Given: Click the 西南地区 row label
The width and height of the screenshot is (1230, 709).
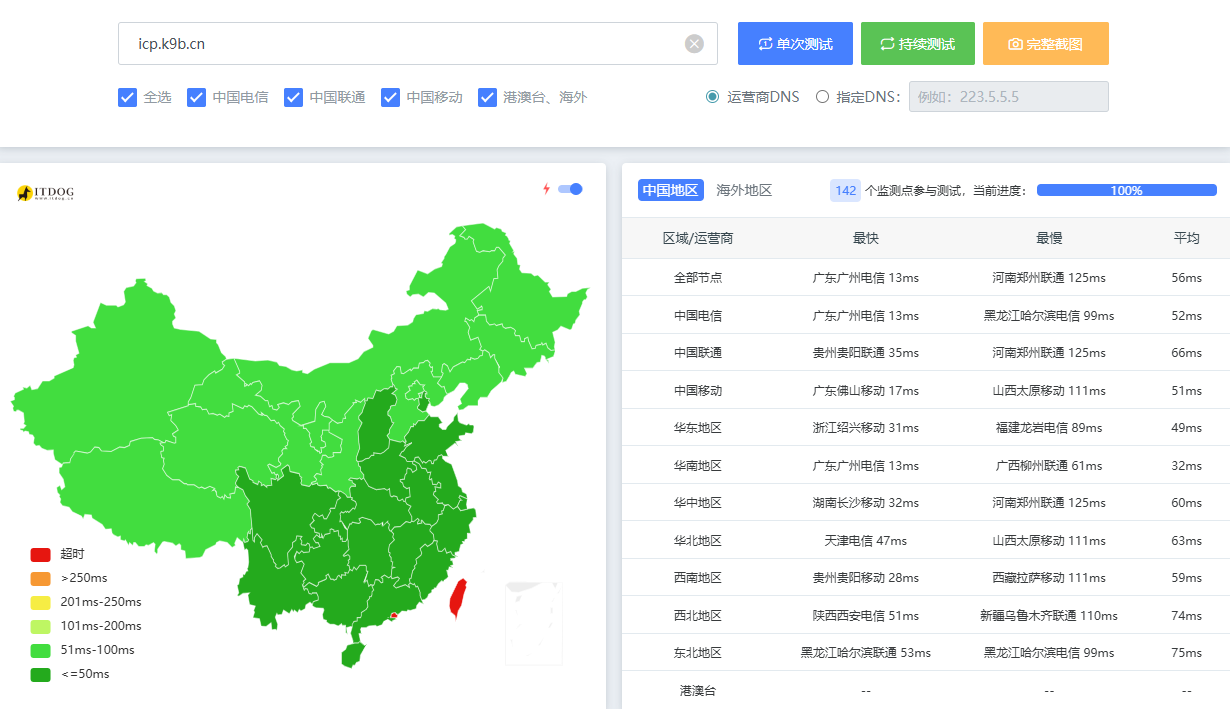Looking at the screenshot, I should (698, 578).
